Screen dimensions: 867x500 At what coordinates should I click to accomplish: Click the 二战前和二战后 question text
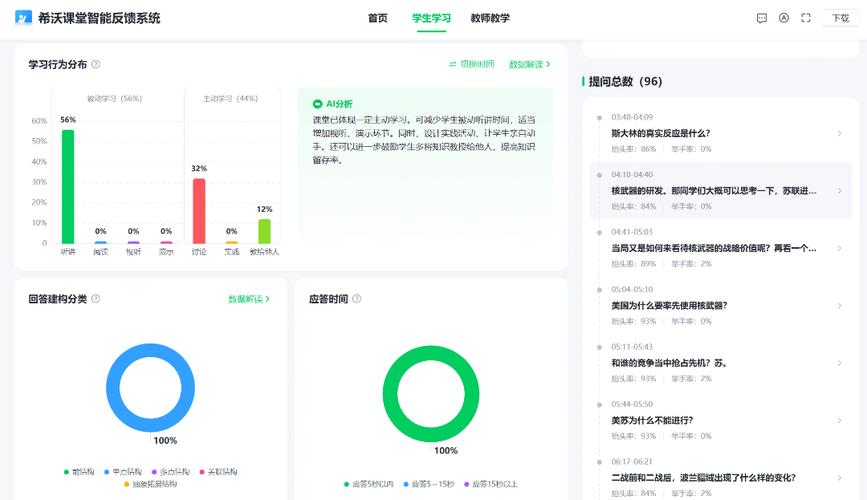tap(703, 478)
